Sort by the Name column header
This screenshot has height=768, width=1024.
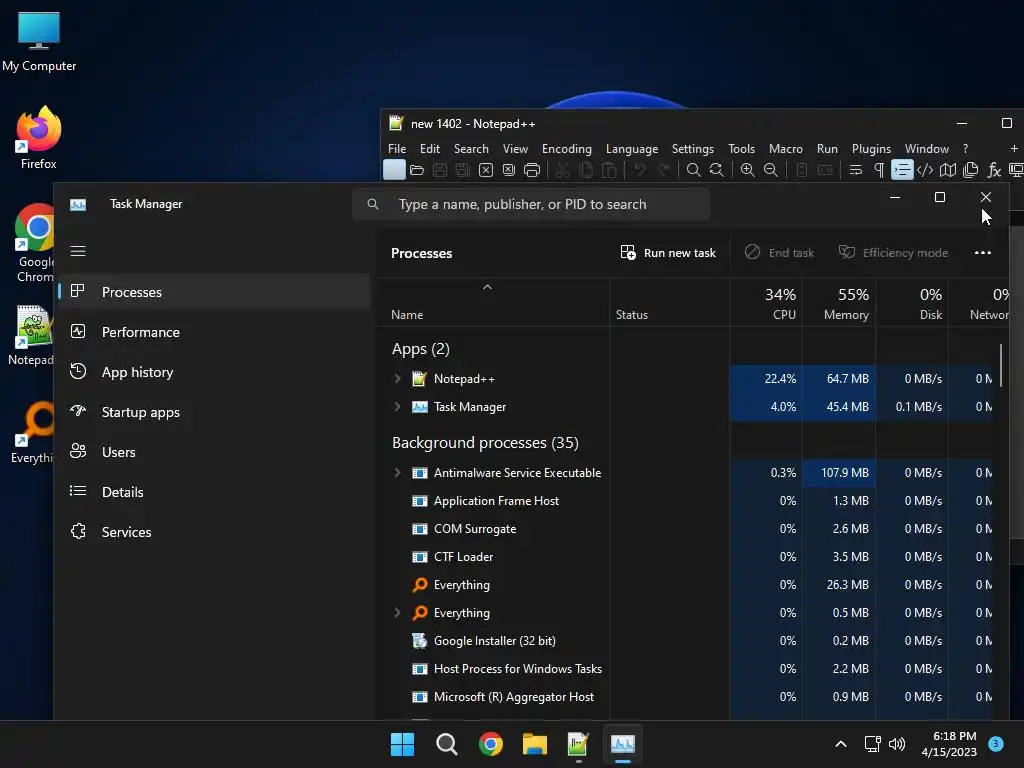point(493,304)
